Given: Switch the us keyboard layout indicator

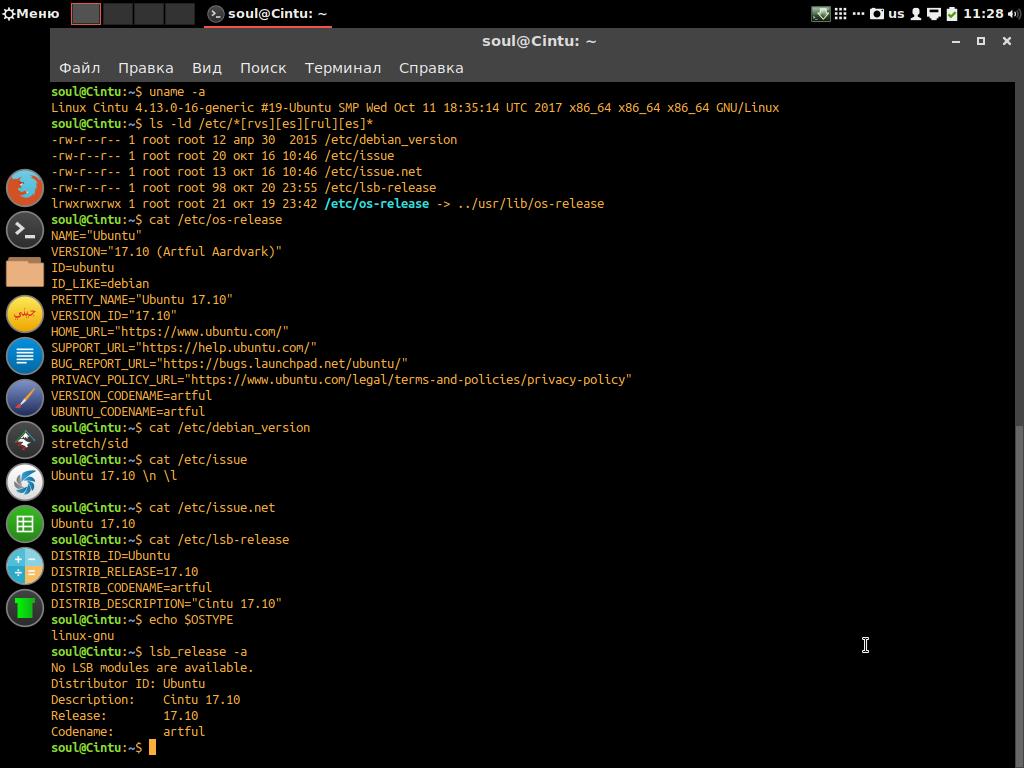Looking at the screenshot, I should (897, 14).
